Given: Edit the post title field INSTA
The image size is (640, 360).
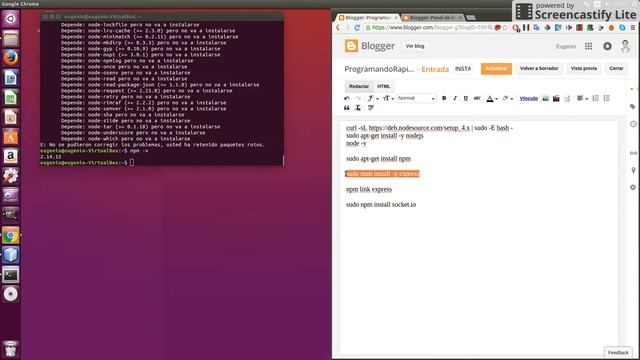Looking at the screenshot, I should (464, 69).
